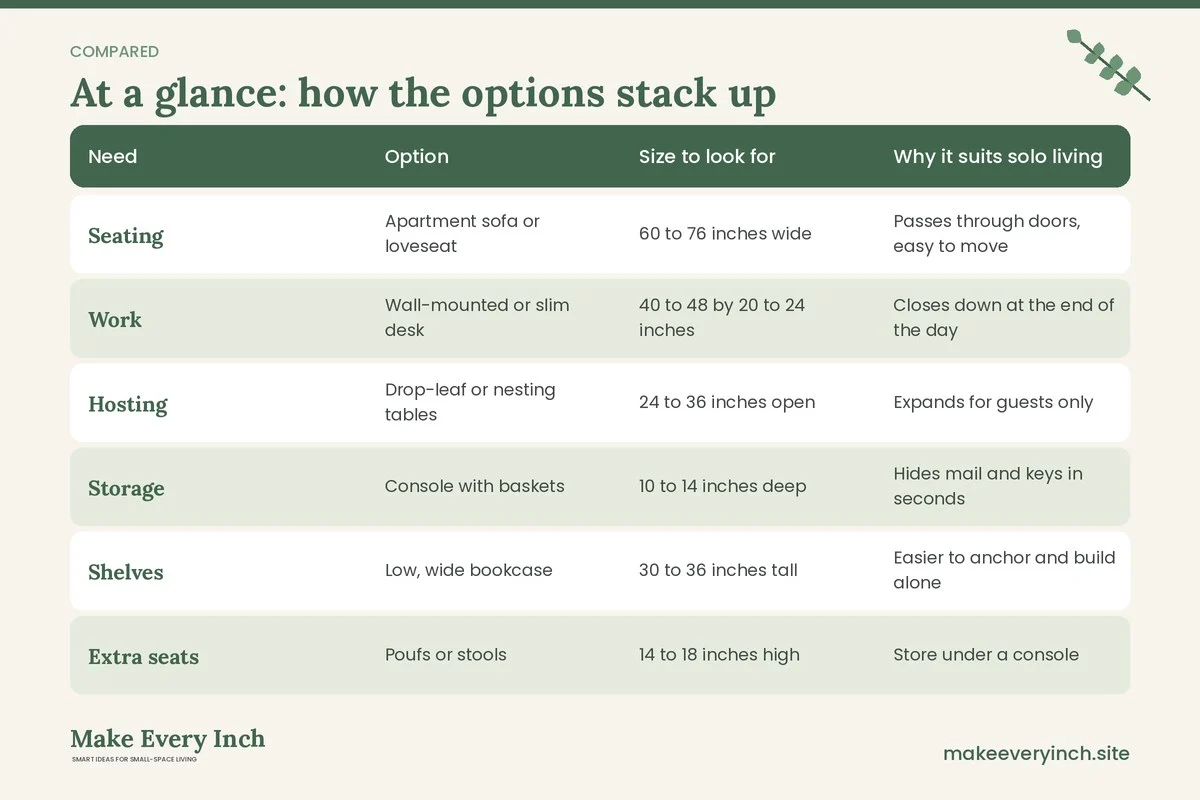Select the Extra seats row label

point(144,657)
